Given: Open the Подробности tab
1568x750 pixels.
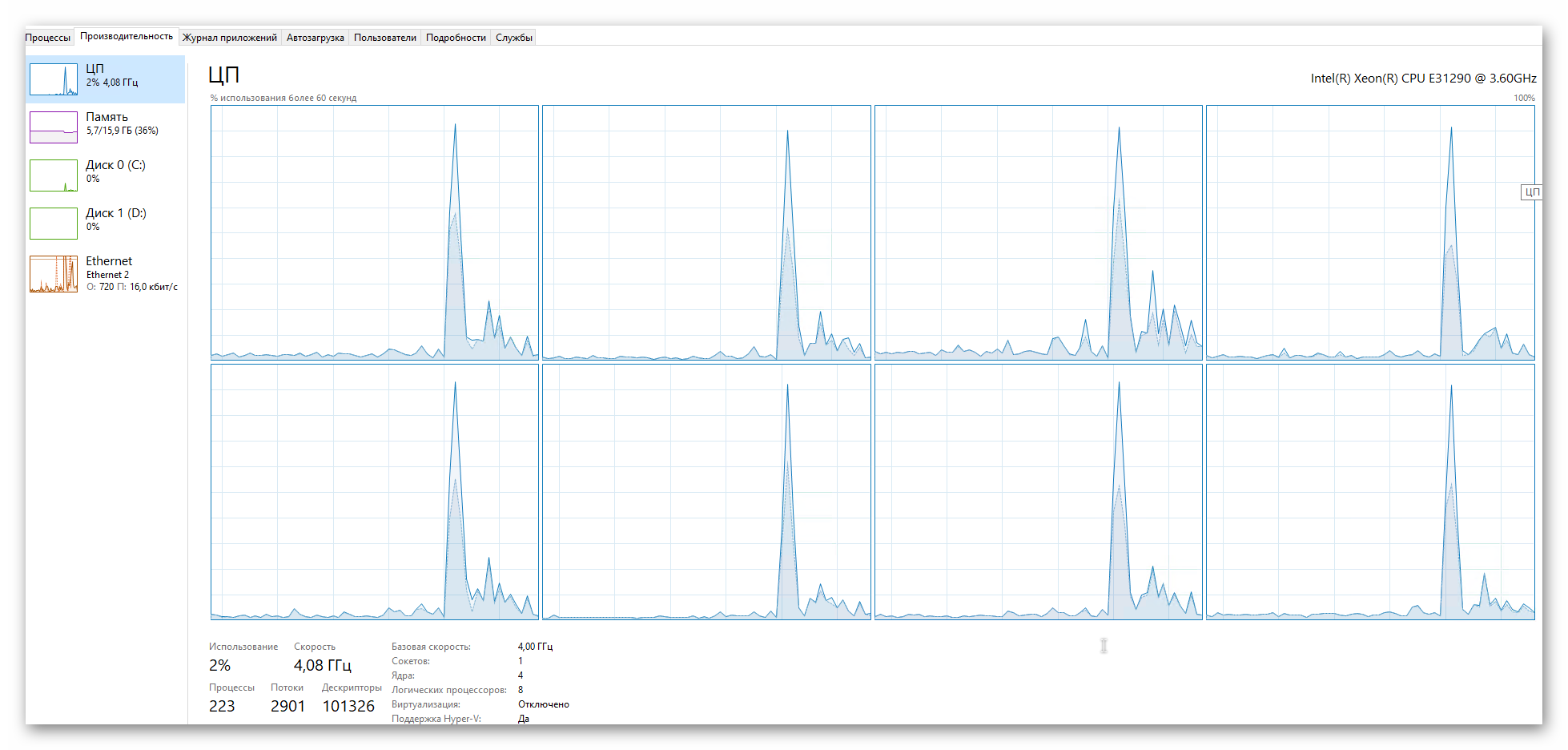Looking at the screenshot, I should (x=456, y=38).
